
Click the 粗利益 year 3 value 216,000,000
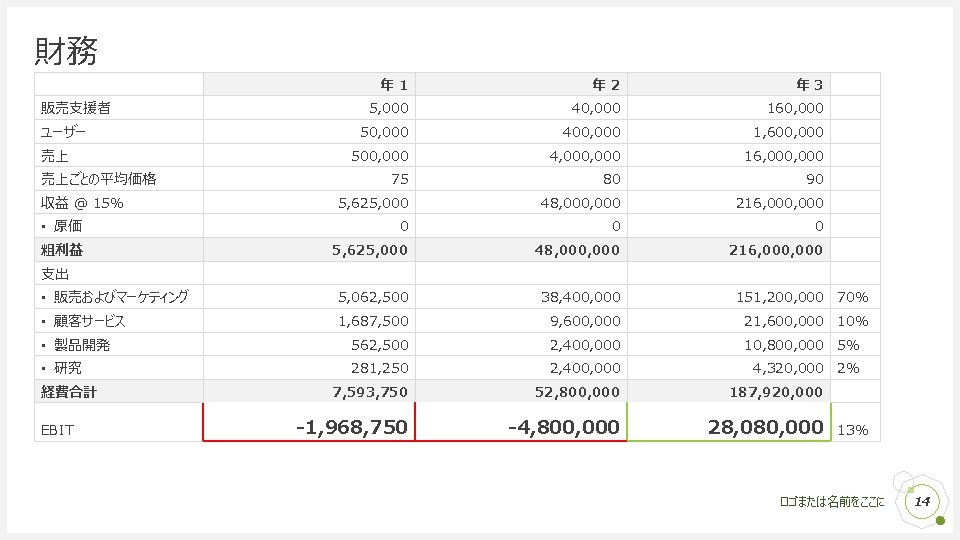click(776, 250)
